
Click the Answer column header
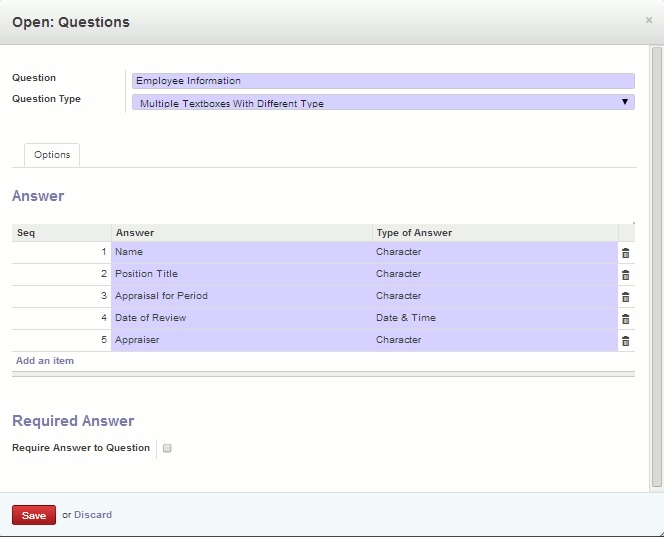(x=241, y=233)
